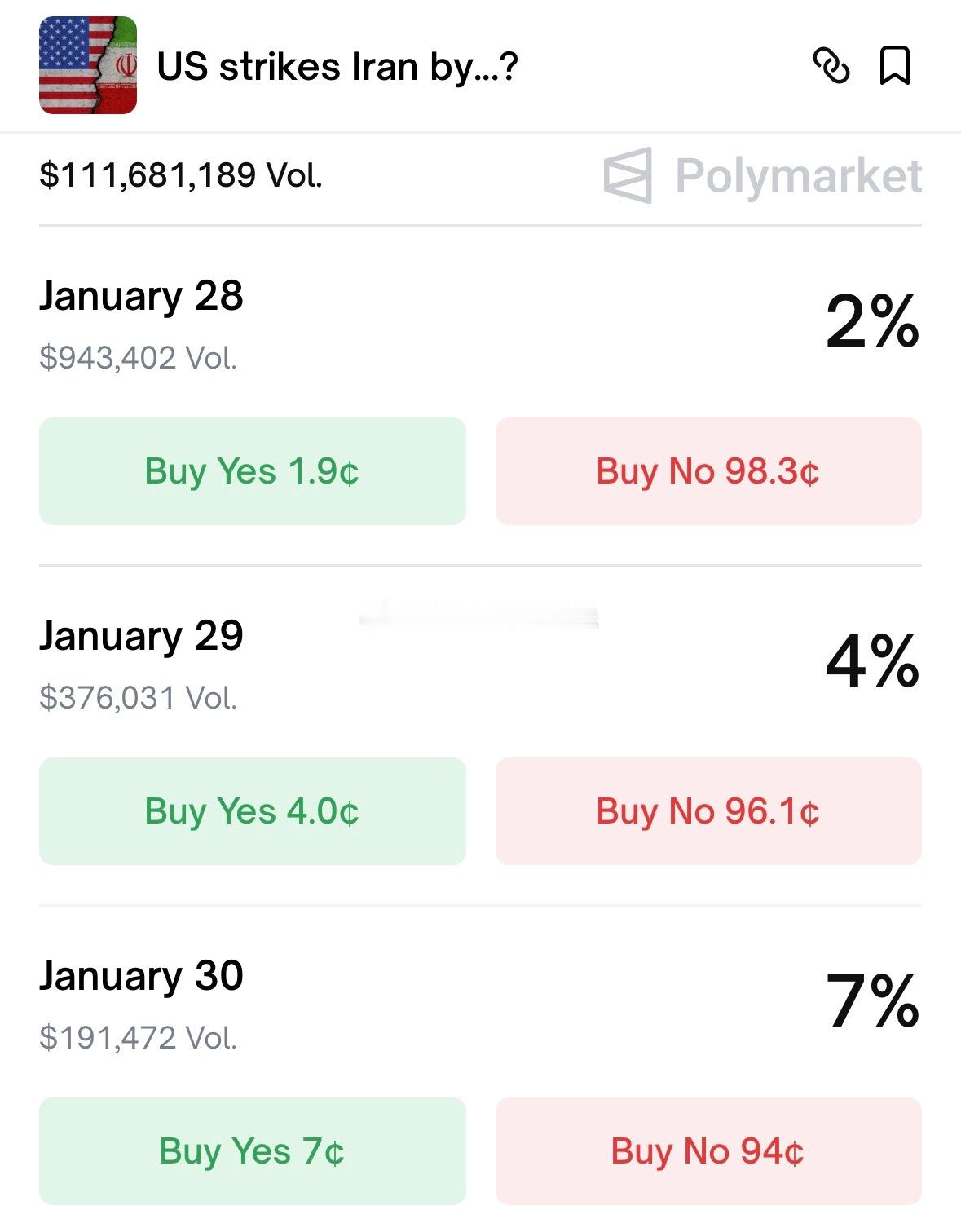Image resolution: width=961 pixels, height=1232 pixels.
Task: Buy Yes at 1.9¢ for January 28
Action: coord(252,471)
